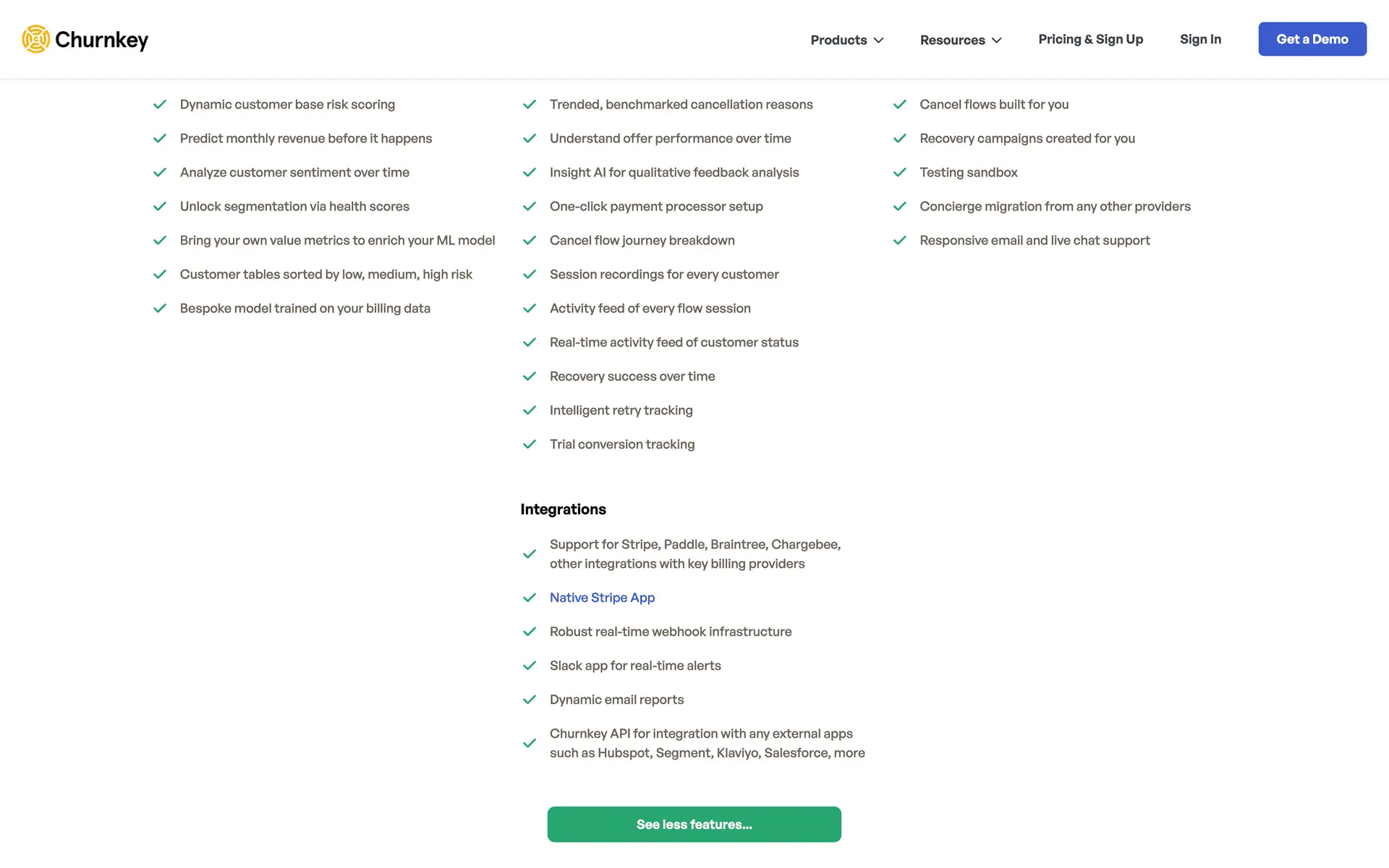Viewport: 1389px width, 868px height.
Task: Expand the Products dropdown chevron
Action: [x=879, y=41]
